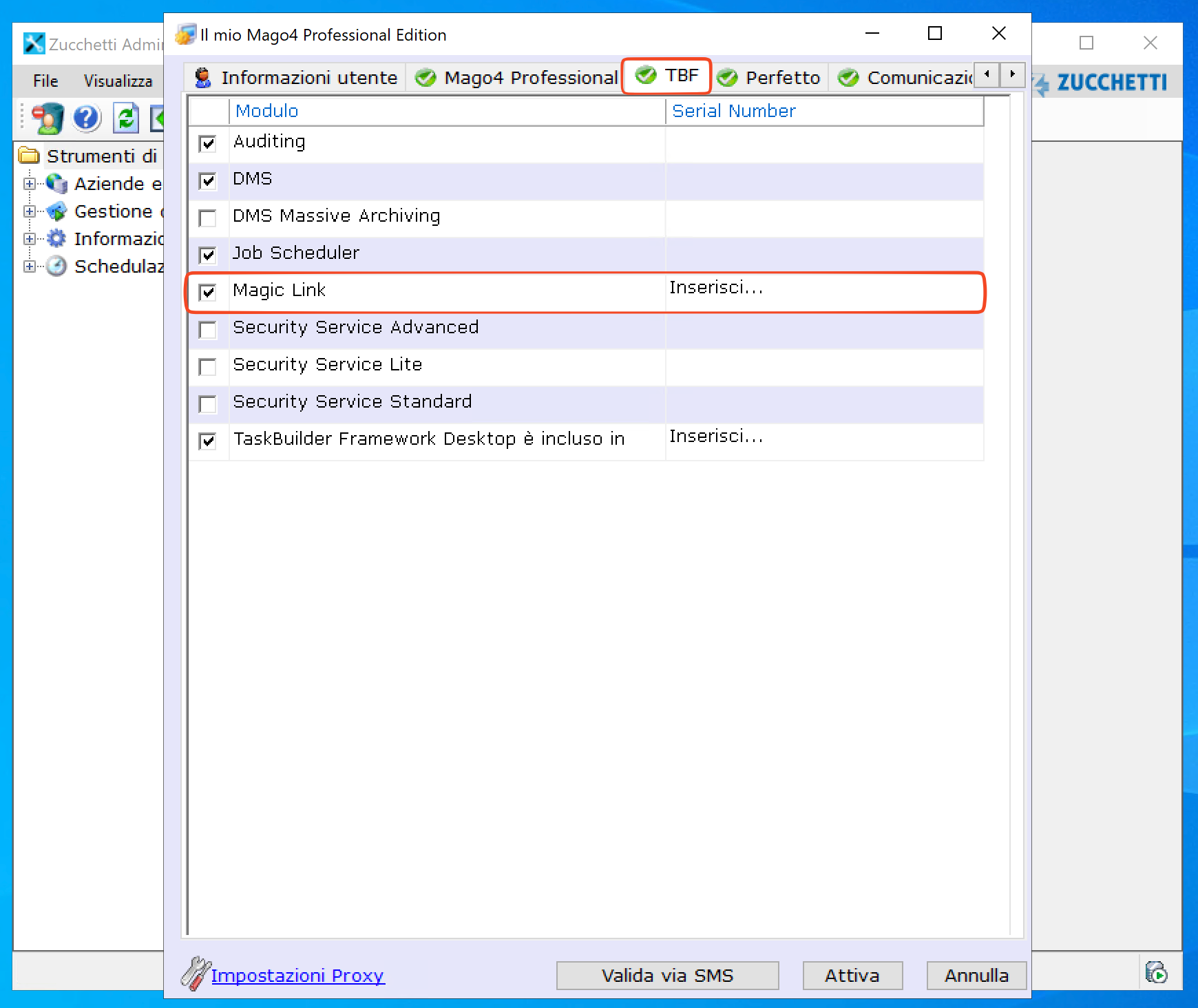Open the Visualizza menu

[x=118, y=81]
